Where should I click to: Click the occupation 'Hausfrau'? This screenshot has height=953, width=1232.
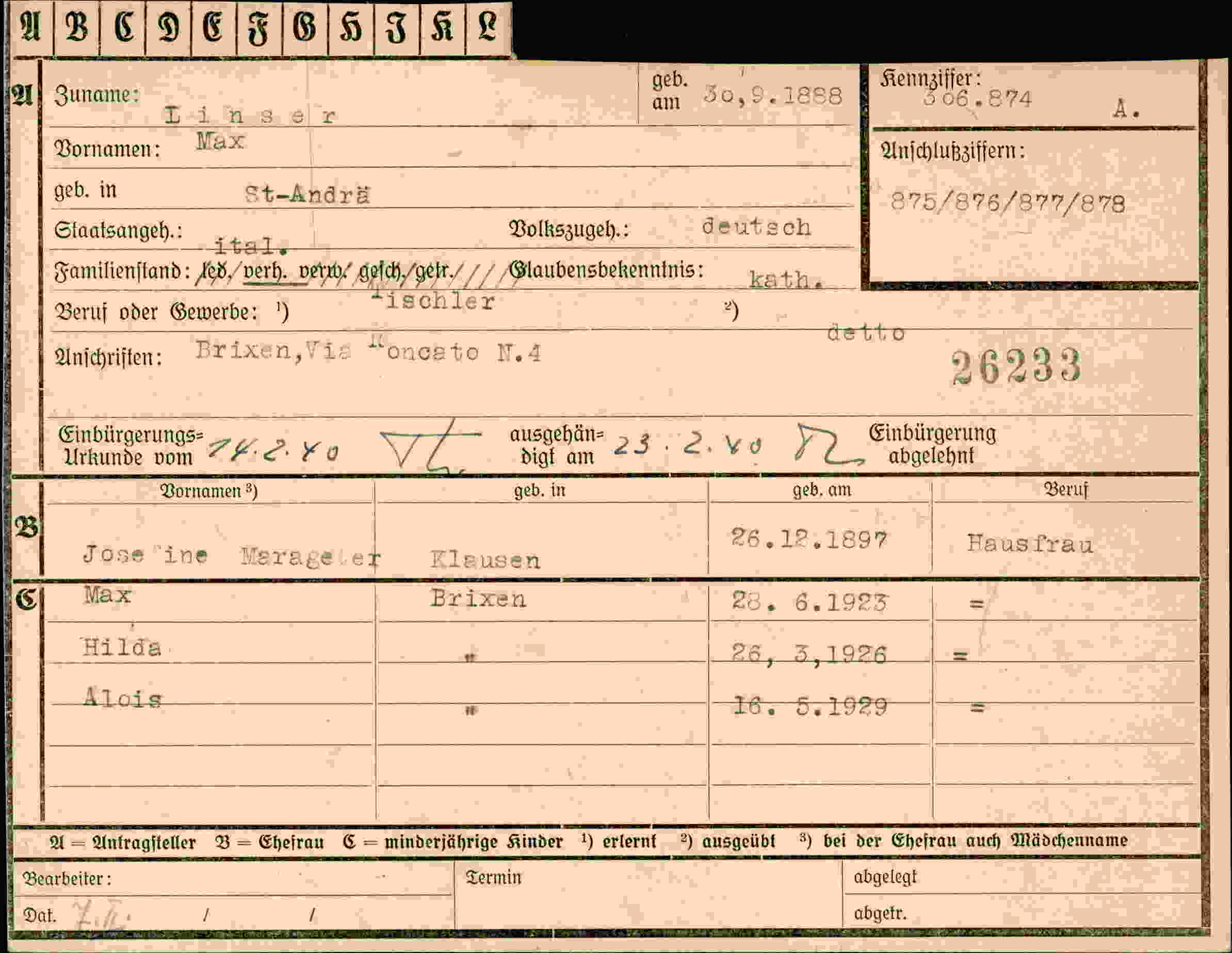tap(1030, 544)
